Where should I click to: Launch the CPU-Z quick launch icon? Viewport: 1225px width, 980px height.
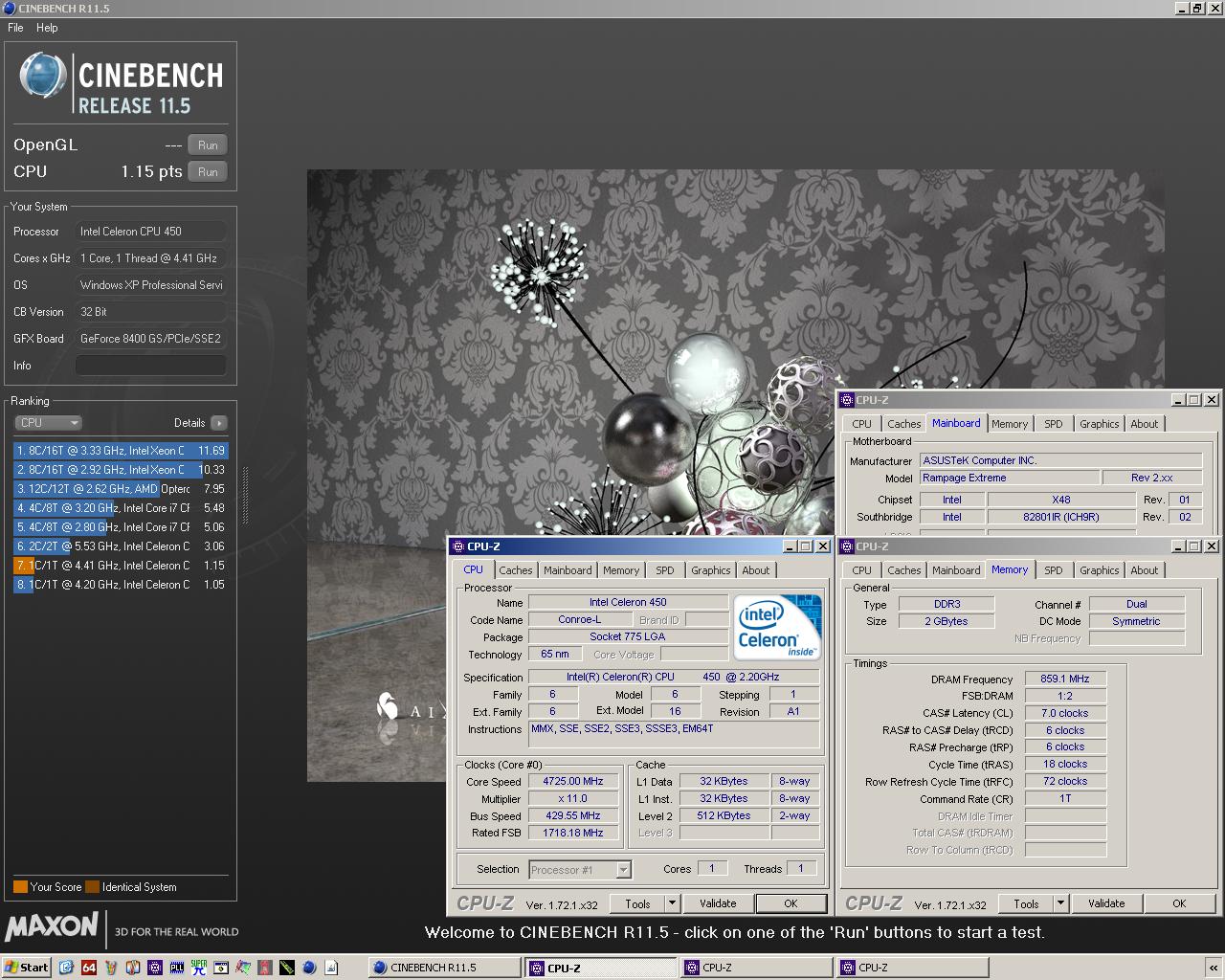155,968
